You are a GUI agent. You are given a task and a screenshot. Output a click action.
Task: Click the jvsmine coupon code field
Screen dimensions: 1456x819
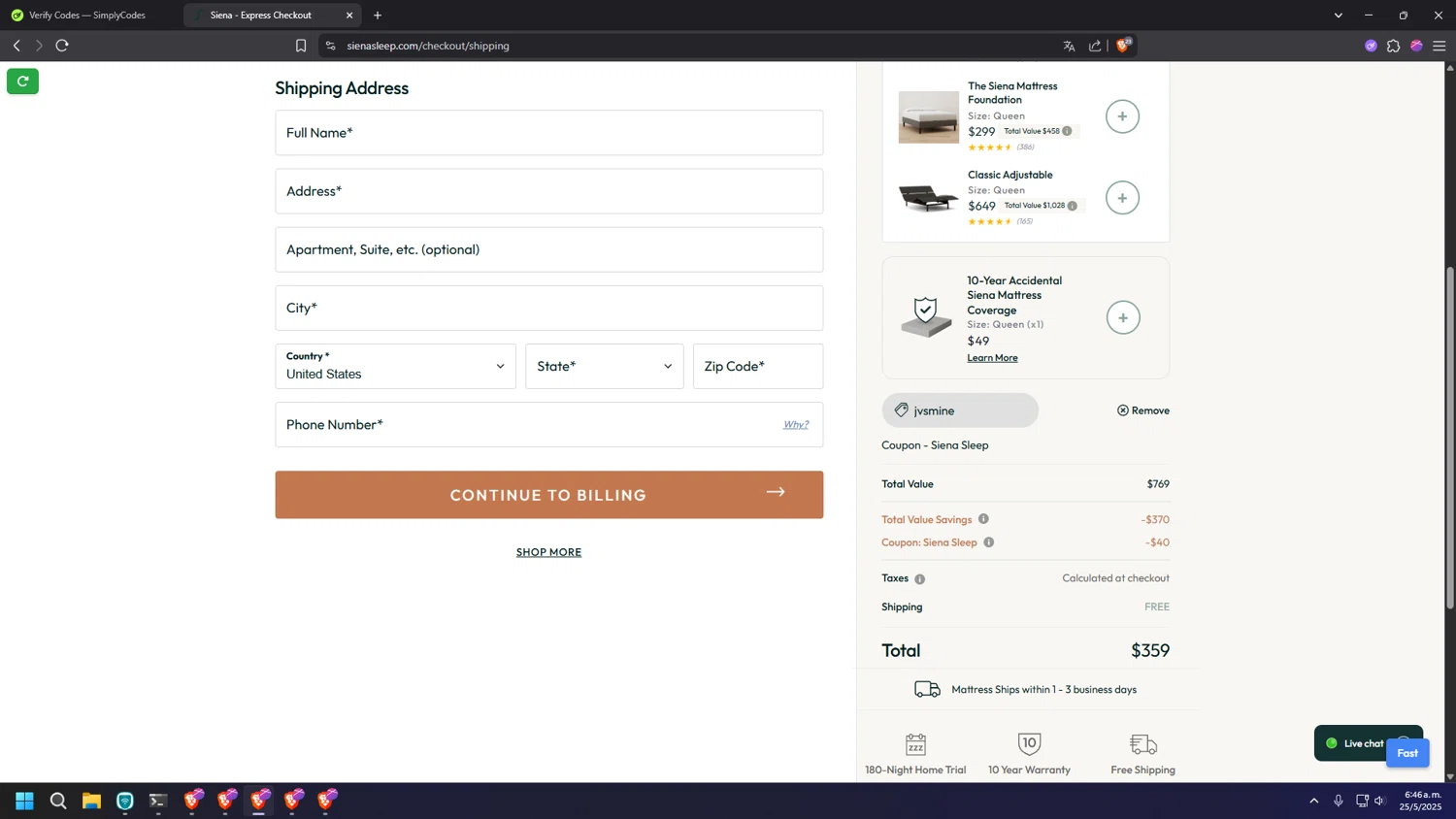coord(960,410)
